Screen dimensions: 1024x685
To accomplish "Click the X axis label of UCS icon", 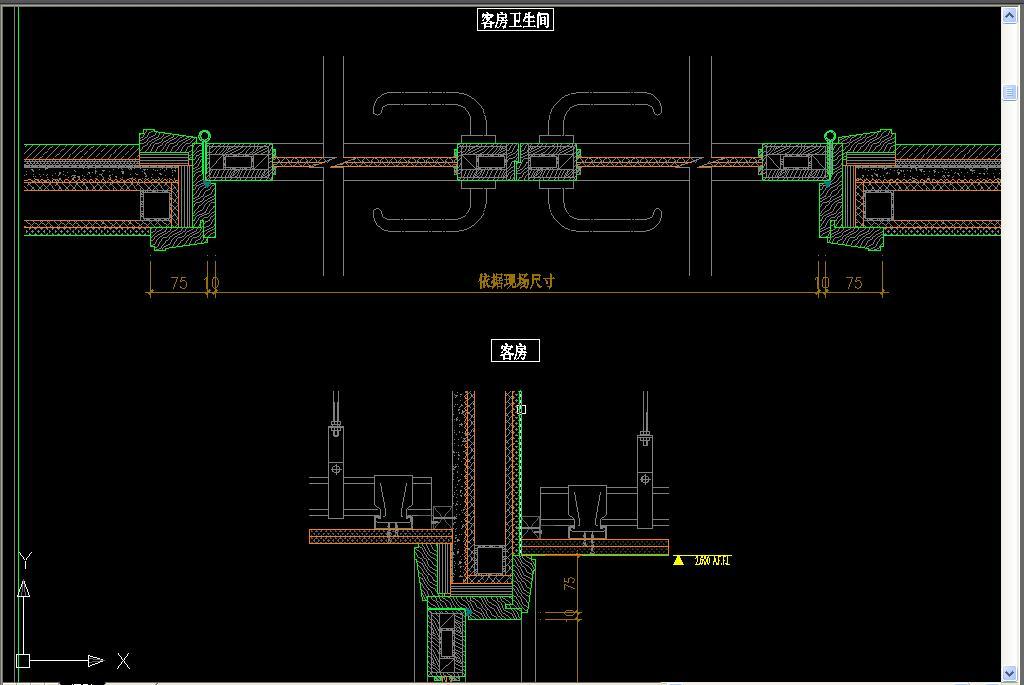I will (123, 661).
